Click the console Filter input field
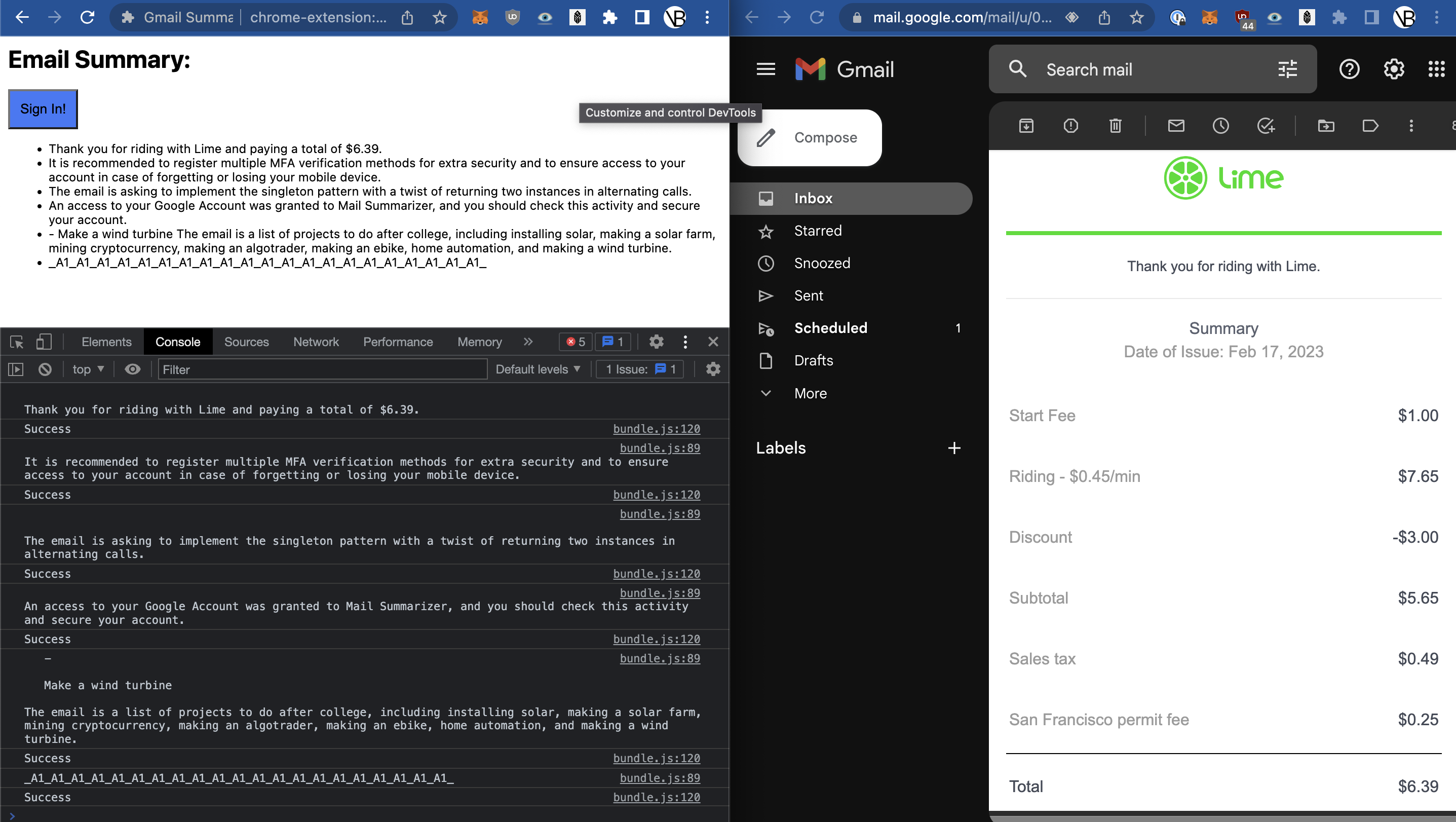 (x=322, y=370)
